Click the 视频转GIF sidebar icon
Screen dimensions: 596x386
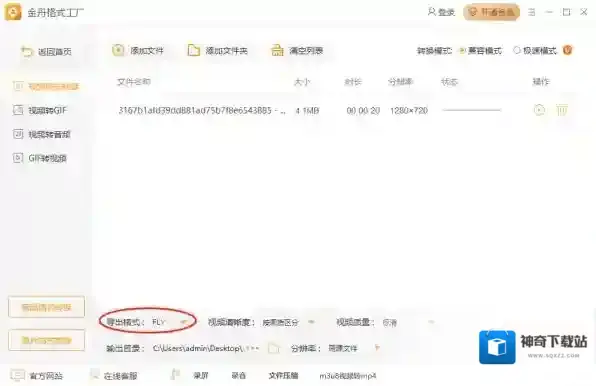18,110
